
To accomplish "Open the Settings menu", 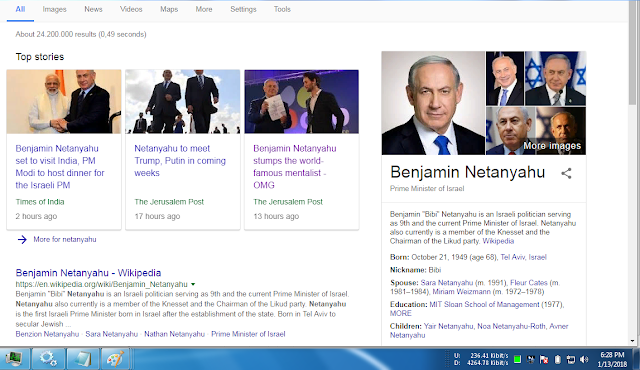I will pos(243,9).
